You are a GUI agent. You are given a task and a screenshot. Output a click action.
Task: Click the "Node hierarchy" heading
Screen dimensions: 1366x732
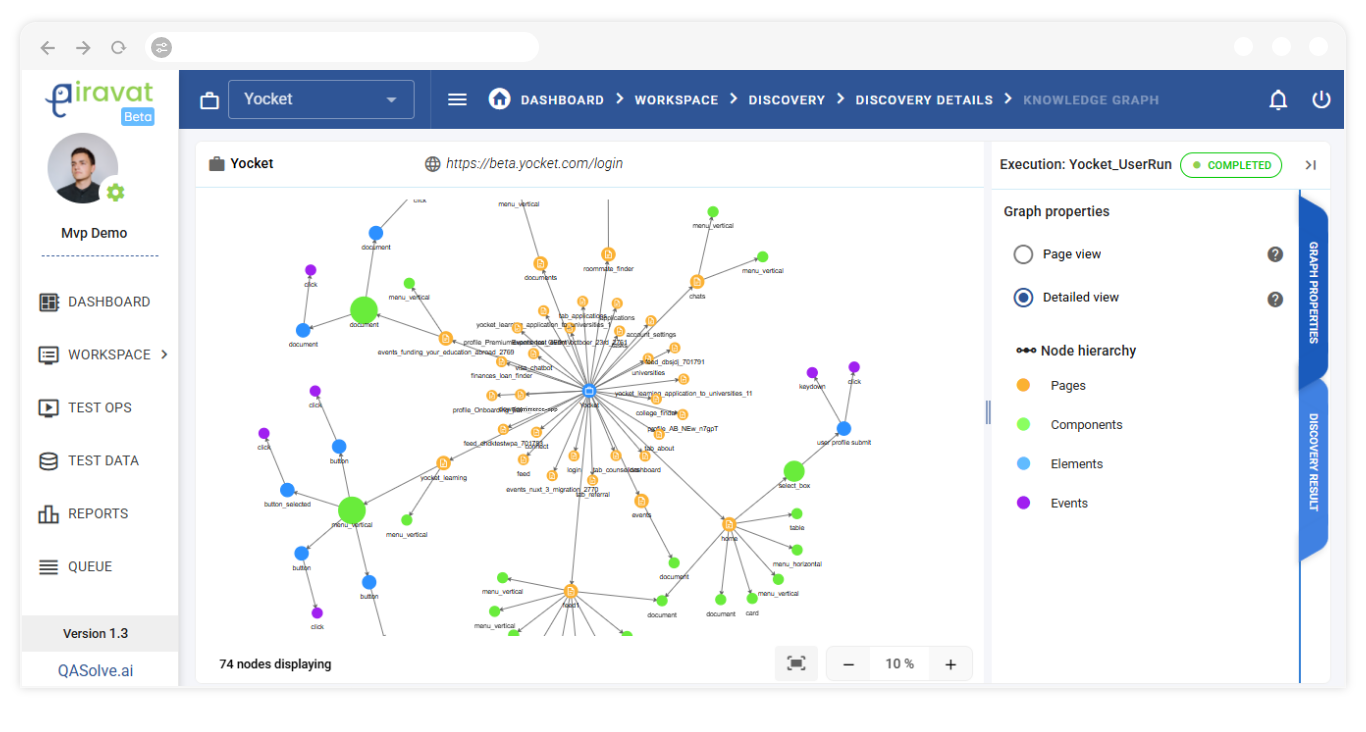coord(1088,351)
